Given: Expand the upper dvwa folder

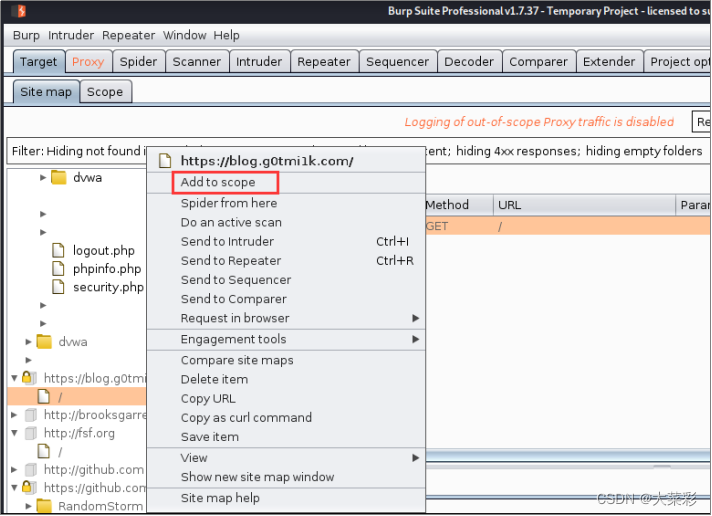Looking at the screenshot, I should 43,178.
